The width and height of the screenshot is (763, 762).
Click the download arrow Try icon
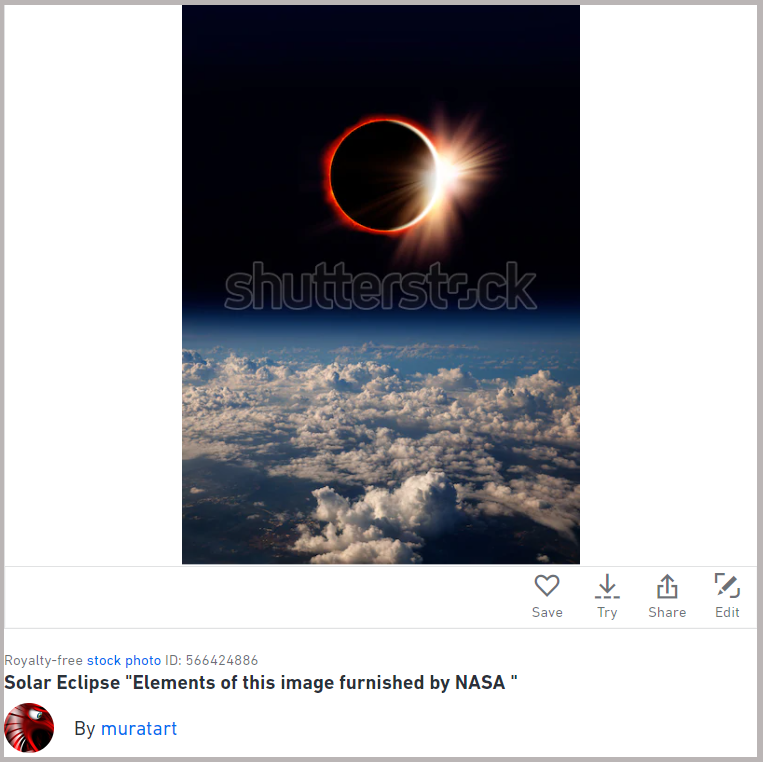pos(607,586)
